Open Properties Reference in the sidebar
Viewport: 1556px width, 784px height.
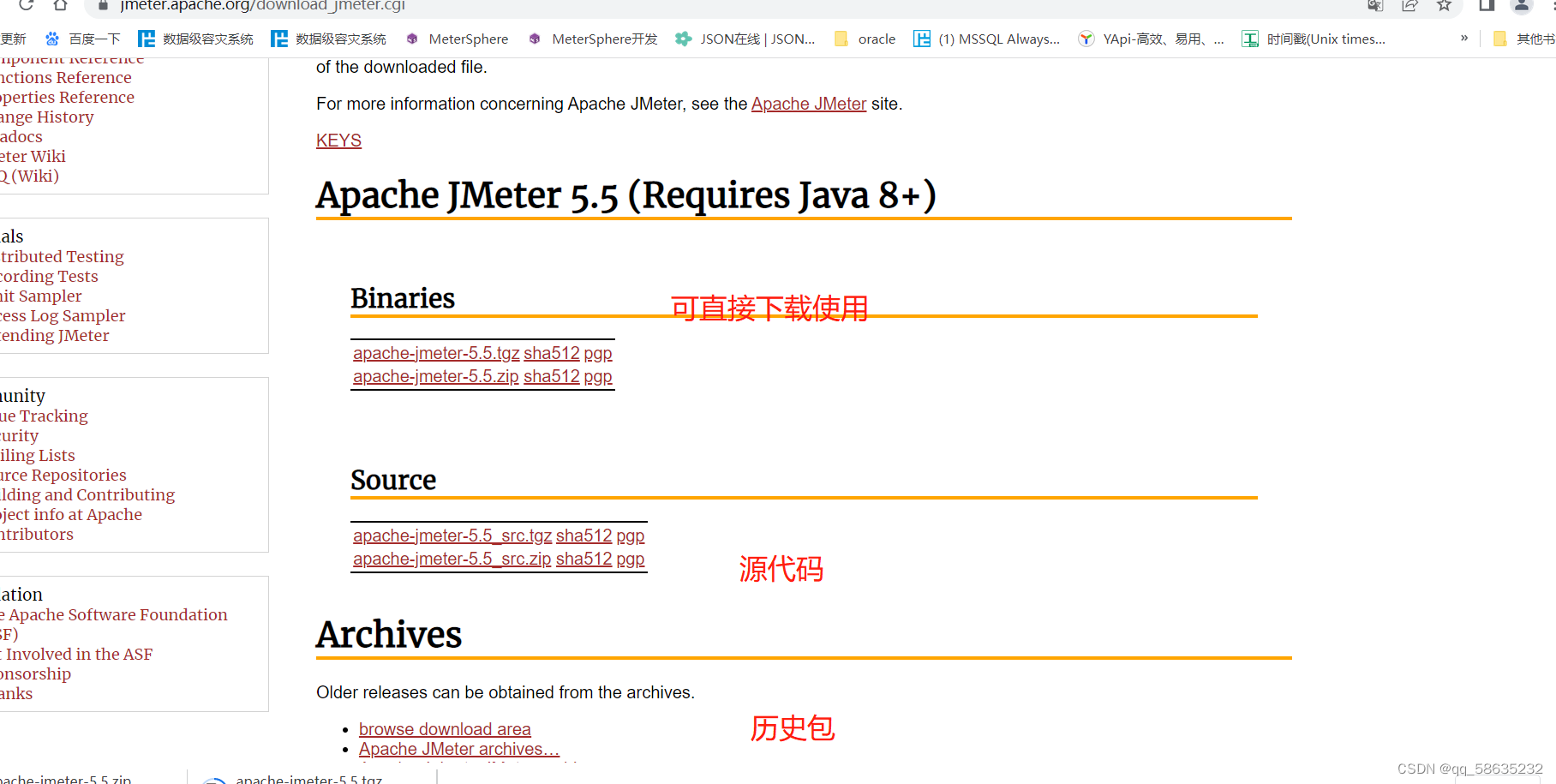pos(67,98)
